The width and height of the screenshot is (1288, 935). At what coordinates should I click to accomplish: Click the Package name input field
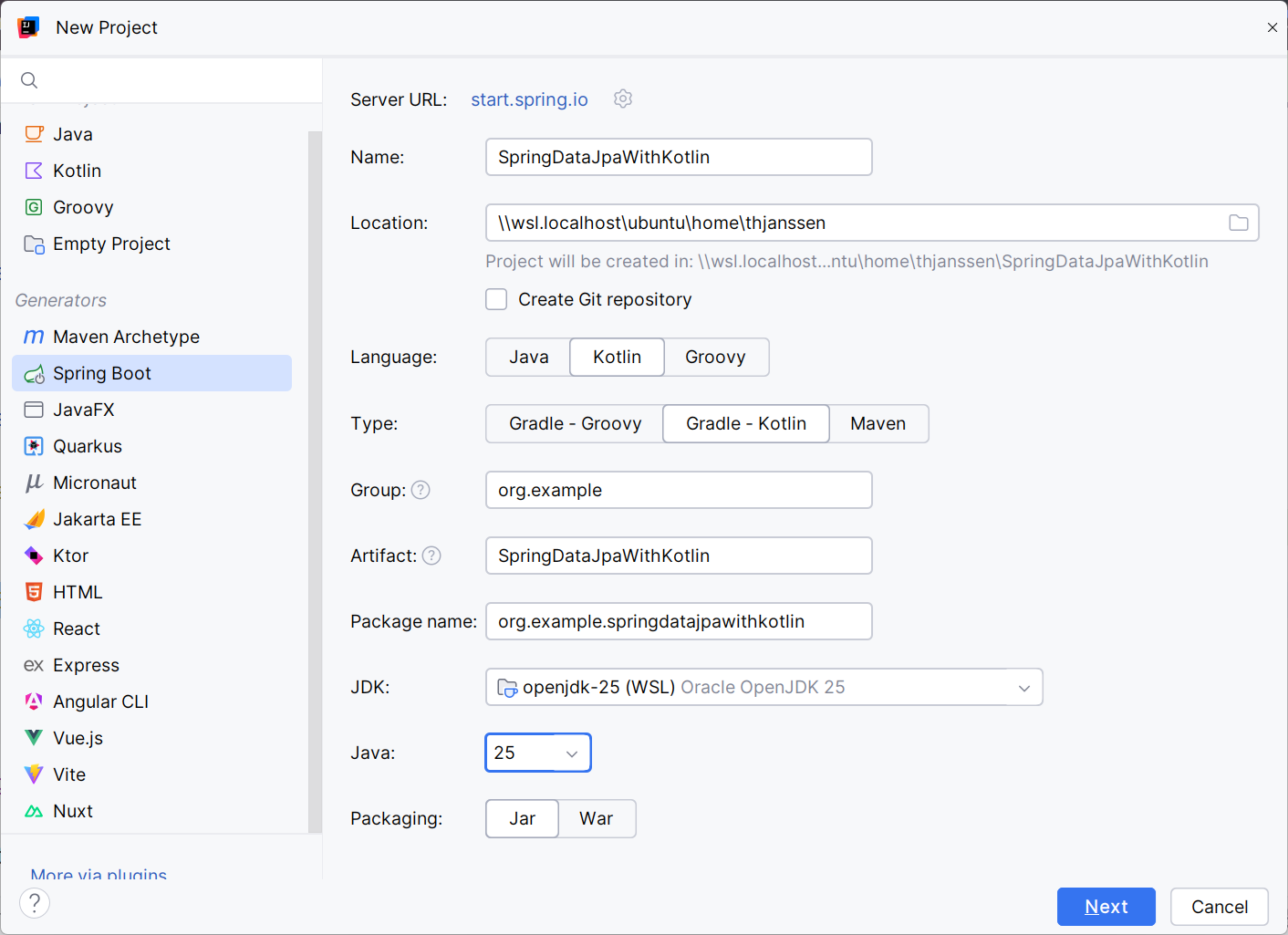tap(678, 621)
